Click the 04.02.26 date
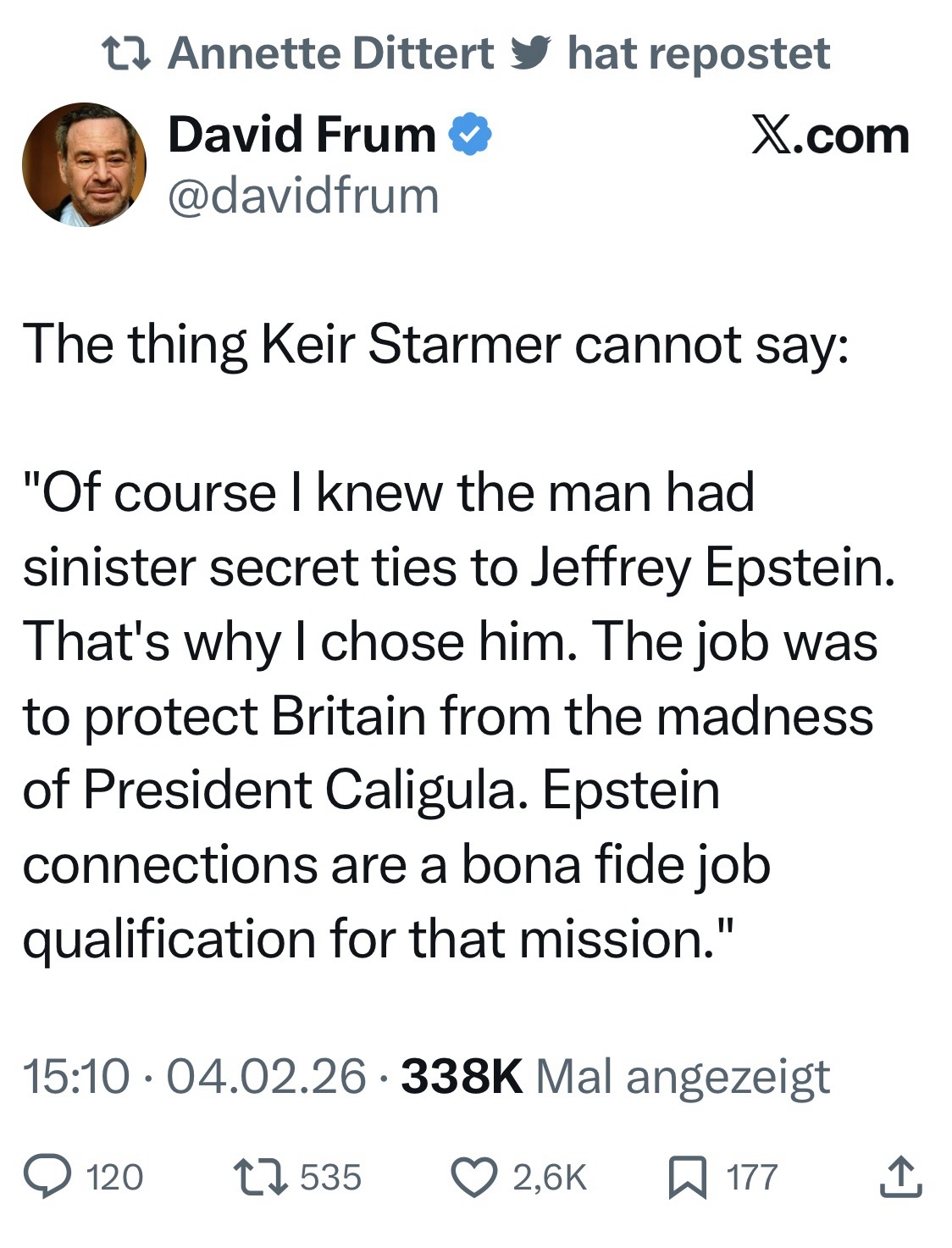The width and height of the screenshot is (952, 1248). pyautogui.click(x=267, y=1077)
